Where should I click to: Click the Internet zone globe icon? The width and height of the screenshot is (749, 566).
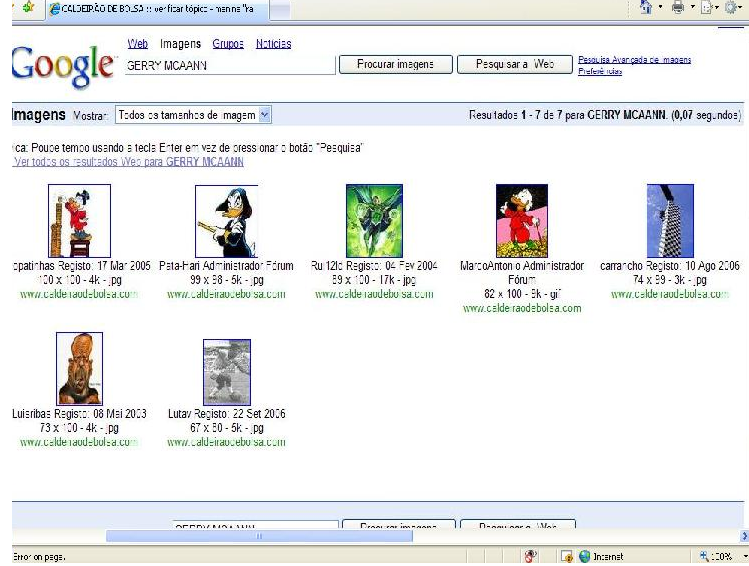pyautogui.click(x=585, y=556)
